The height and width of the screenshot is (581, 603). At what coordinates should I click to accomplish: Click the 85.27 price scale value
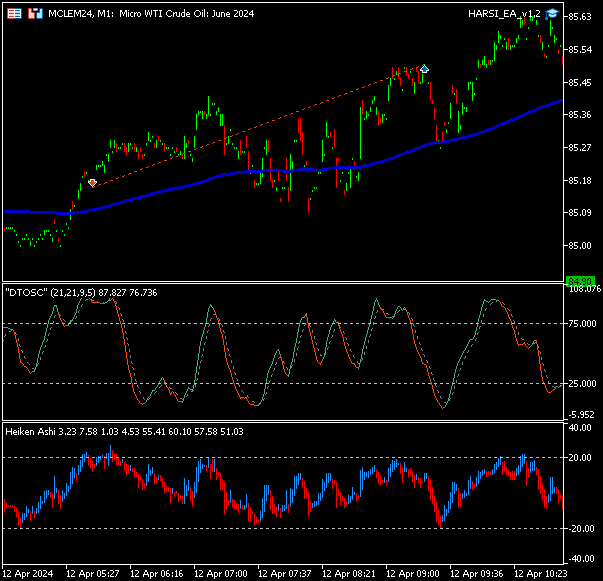pyautogui.click(x=580, y=147)
